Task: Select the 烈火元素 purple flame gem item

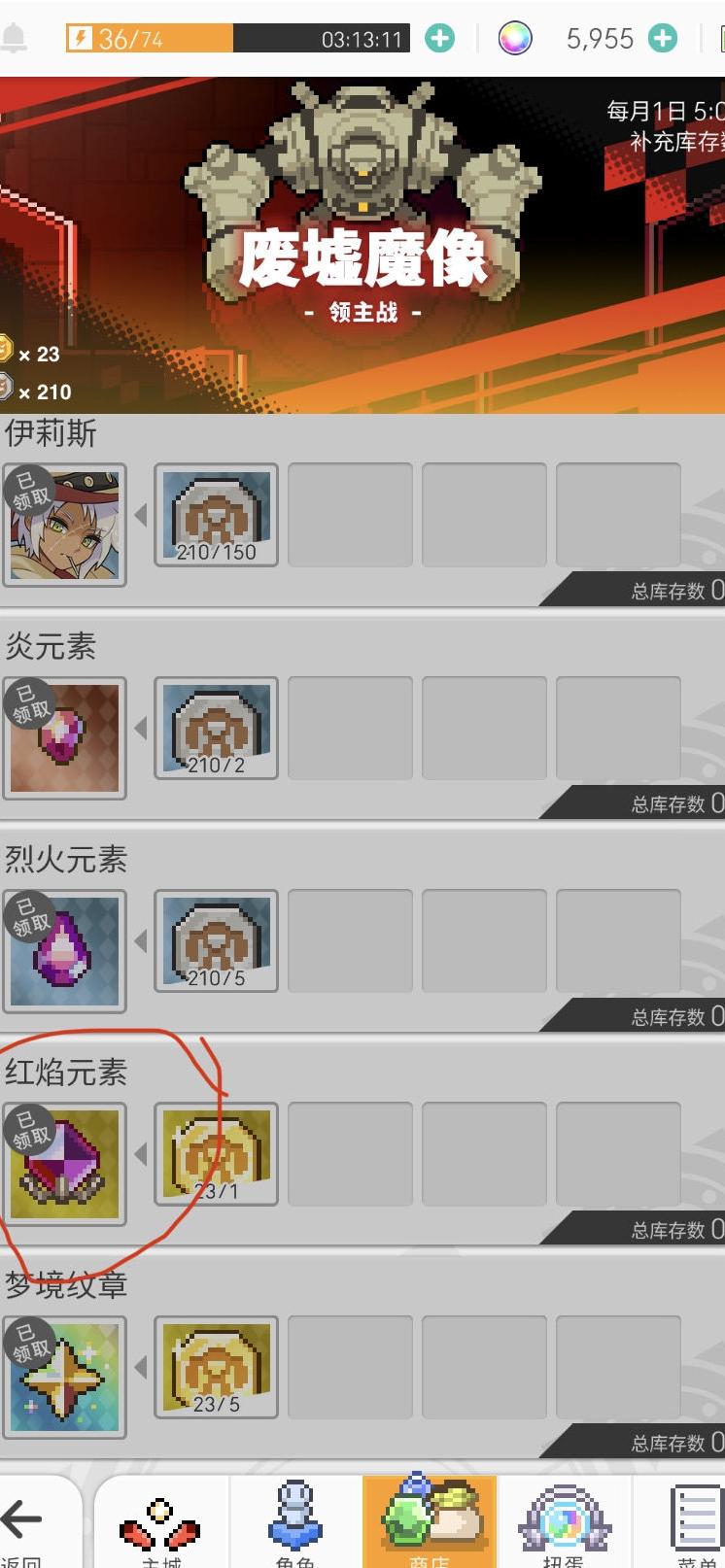Action: click(x=64, y=951)
